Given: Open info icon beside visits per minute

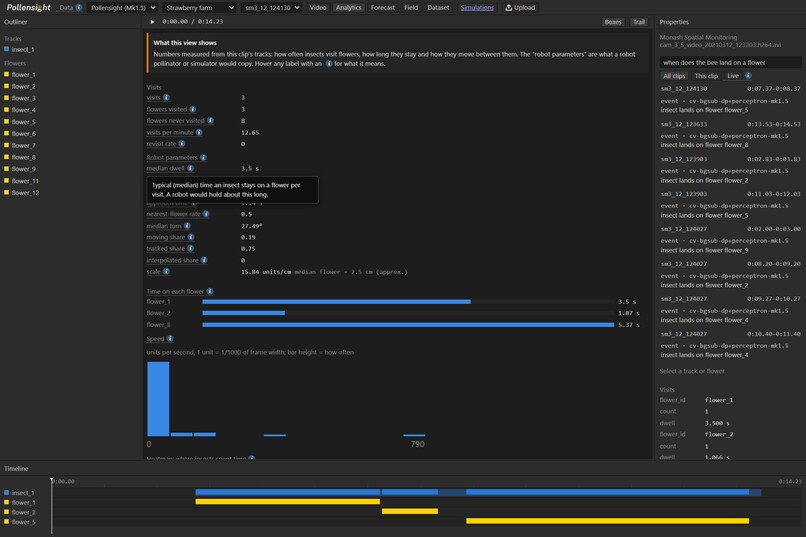Looking at the screenshot, I should 199,132.
